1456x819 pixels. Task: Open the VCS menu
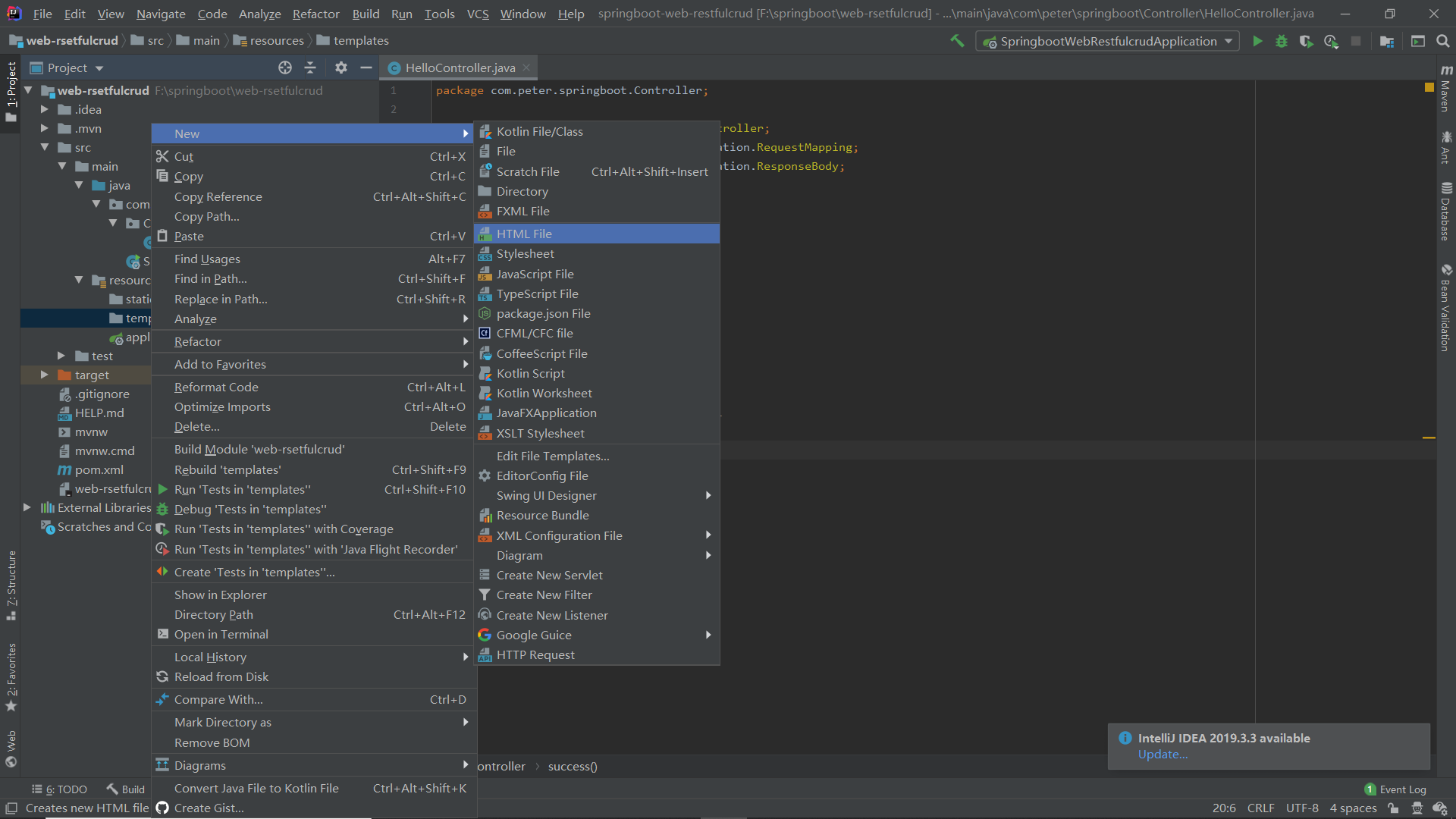click(478, 14)
